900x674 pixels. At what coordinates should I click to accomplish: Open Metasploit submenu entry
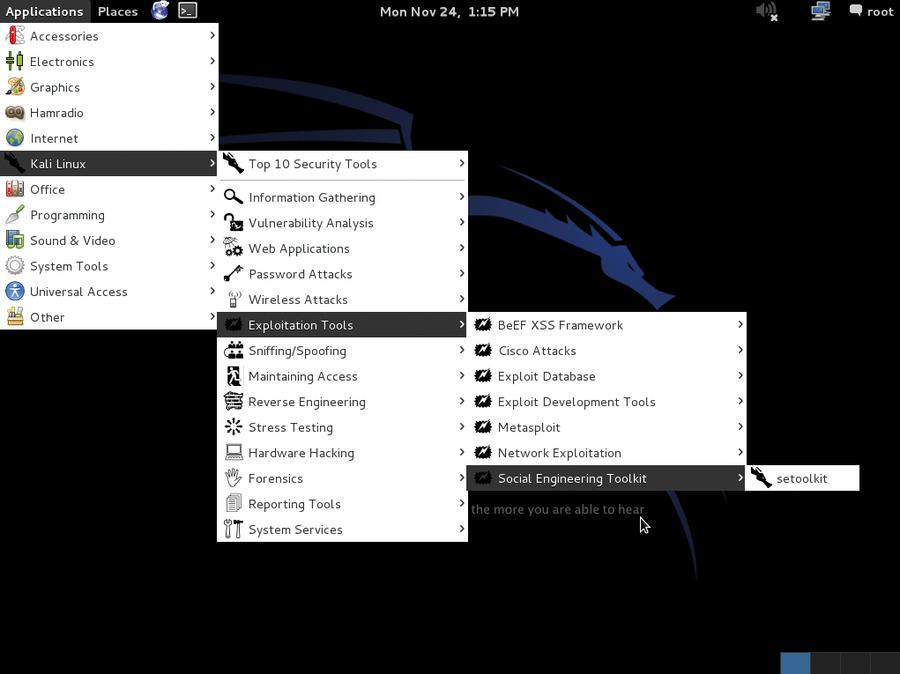click(607, 427)
